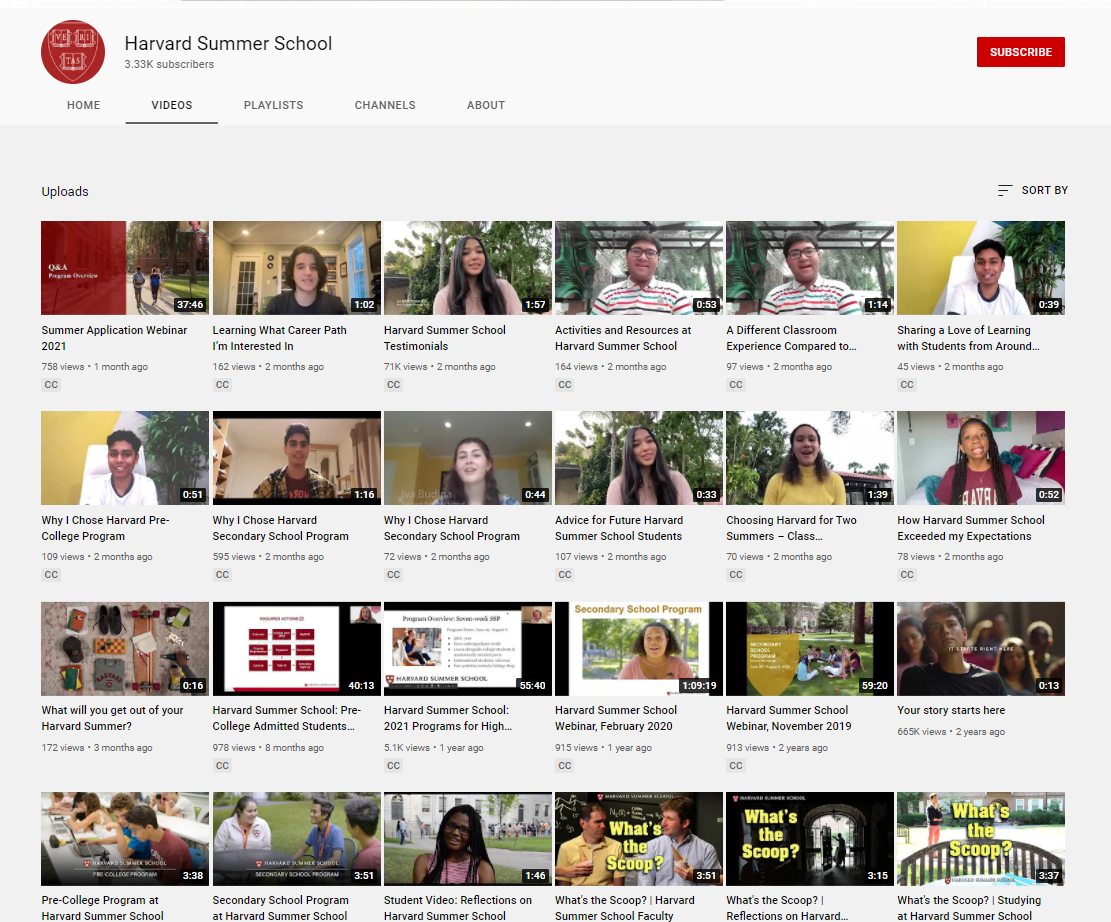Play the Pre-College Admitted Students video thumbnail

pyautogui.click(x=296, y=648)
